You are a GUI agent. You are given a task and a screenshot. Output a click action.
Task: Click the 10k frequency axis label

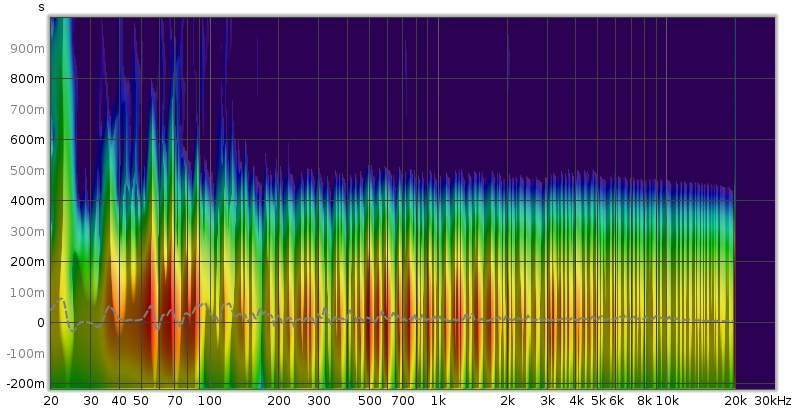[x=667, y=401]
